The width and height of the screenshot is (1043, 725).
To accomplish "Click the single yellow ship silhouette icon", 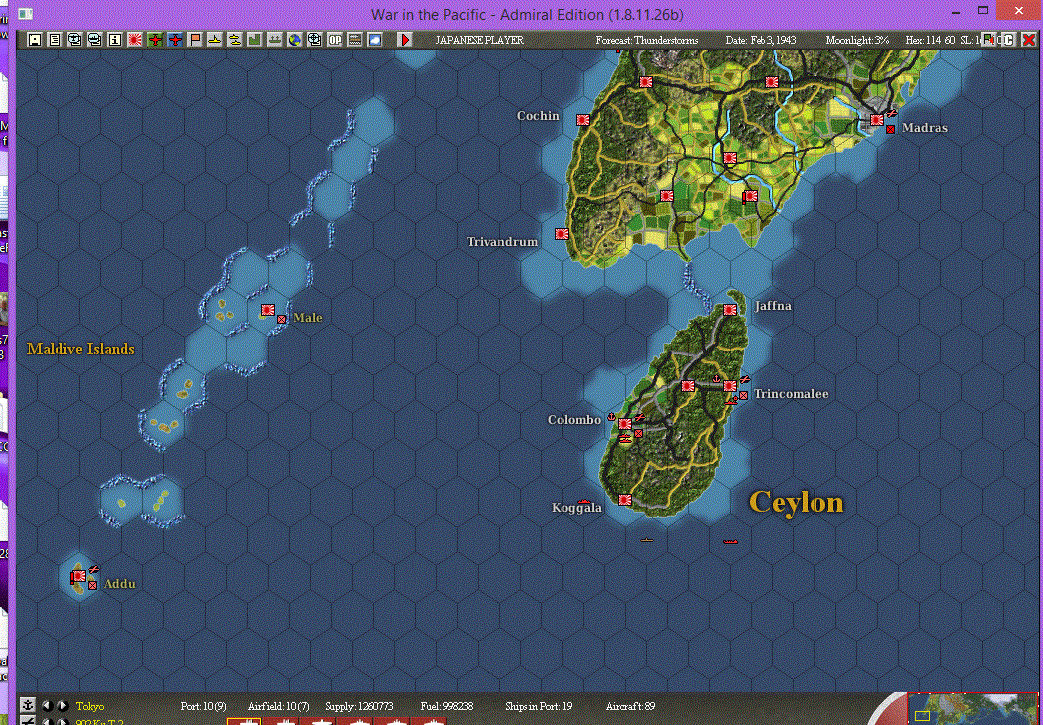I will click(214, 40).
